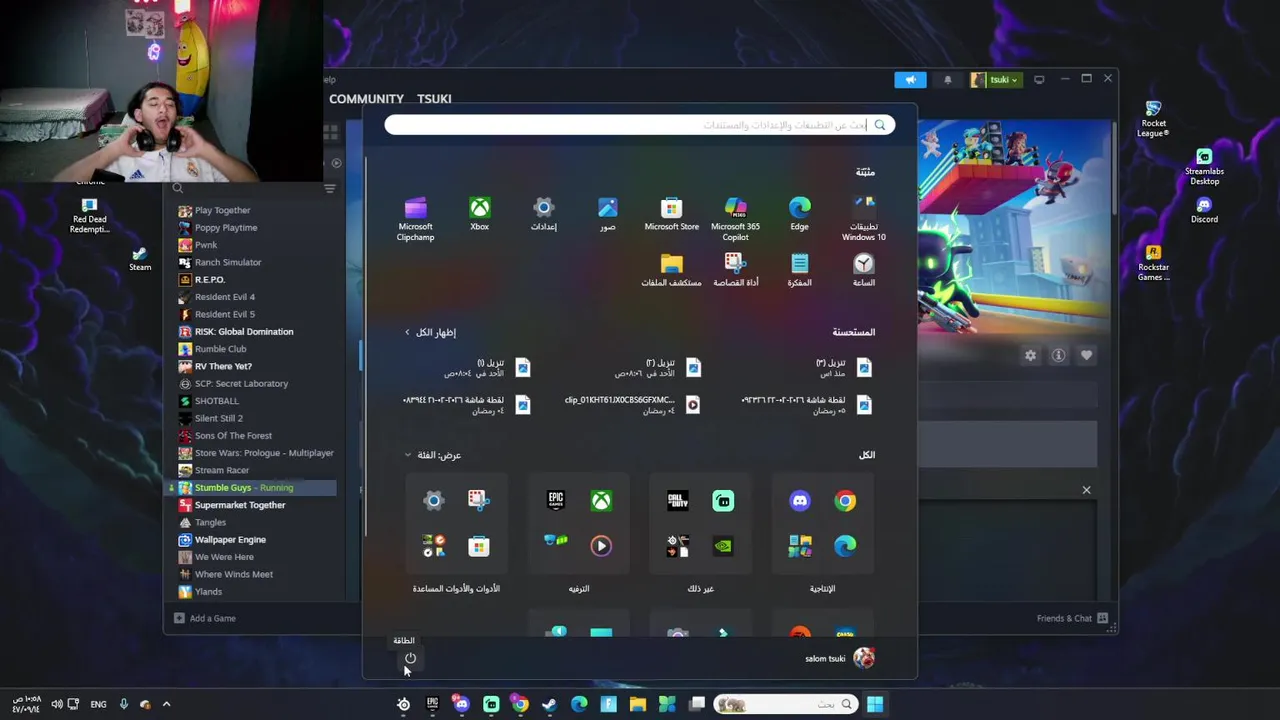Open Notepad from pinned apps
The width and height of the screenshot is (1280, 720).
click(x=800, y=270)
